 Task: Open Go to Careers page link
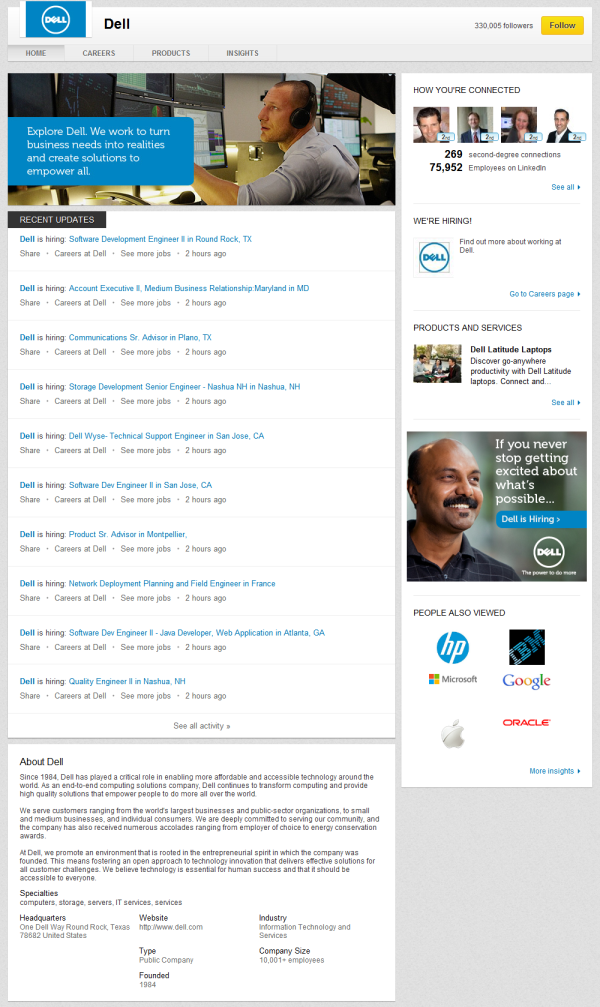(545, 294)
